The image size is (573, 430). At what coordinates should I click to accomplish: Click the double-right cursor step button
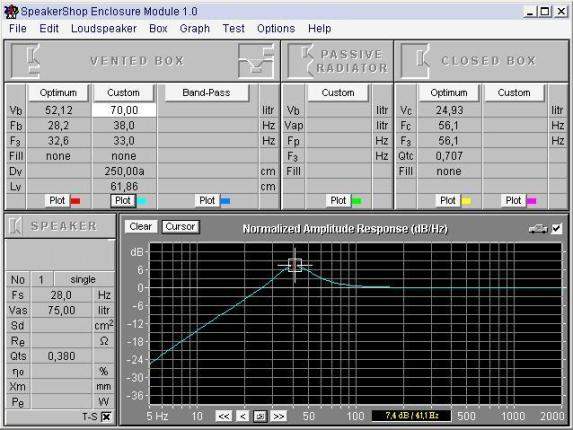pyautogui.click(x=278, y=416)
